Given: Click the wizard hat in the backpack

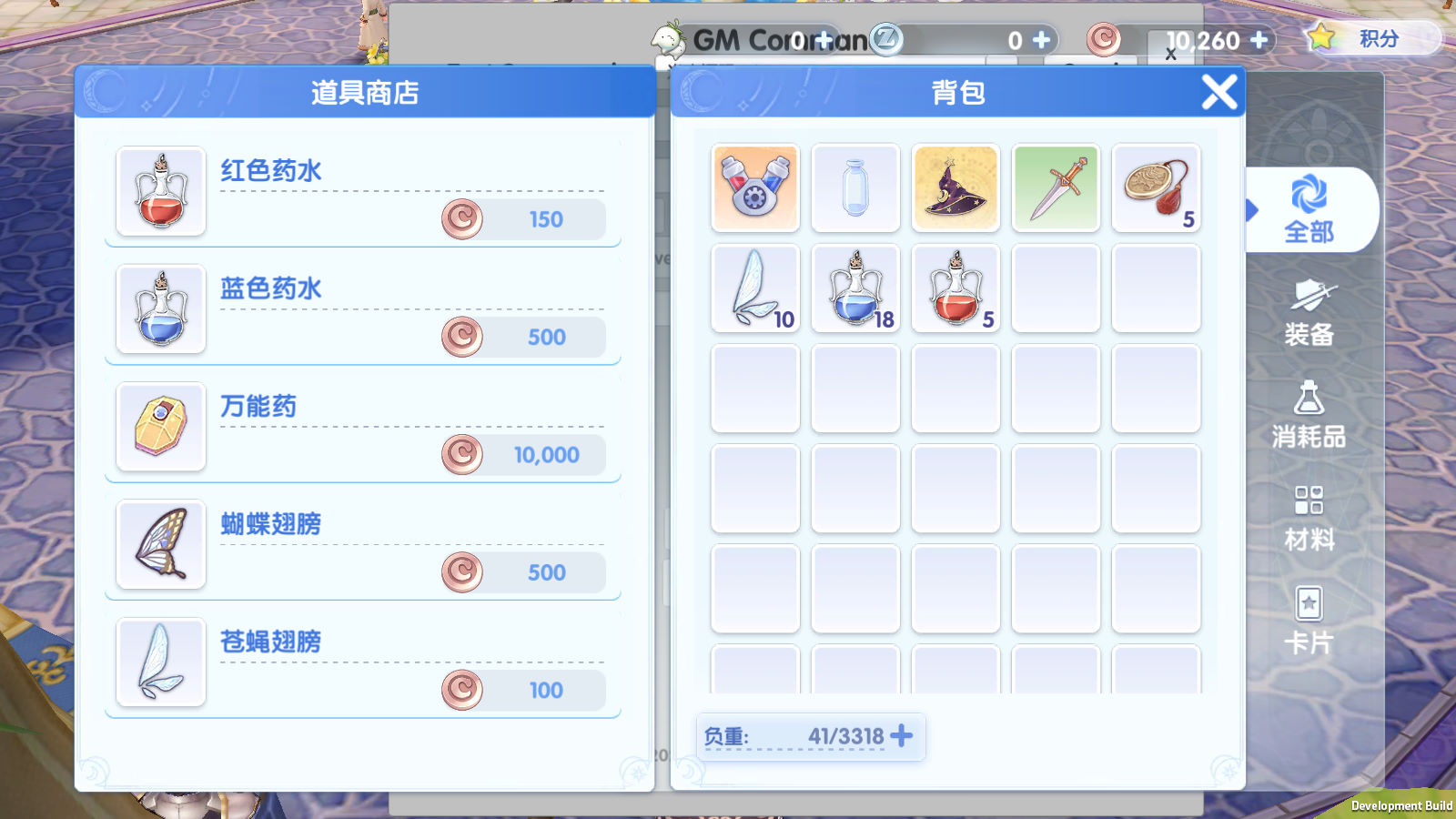Looking at the screenshot, I should (x=955, y=187).
